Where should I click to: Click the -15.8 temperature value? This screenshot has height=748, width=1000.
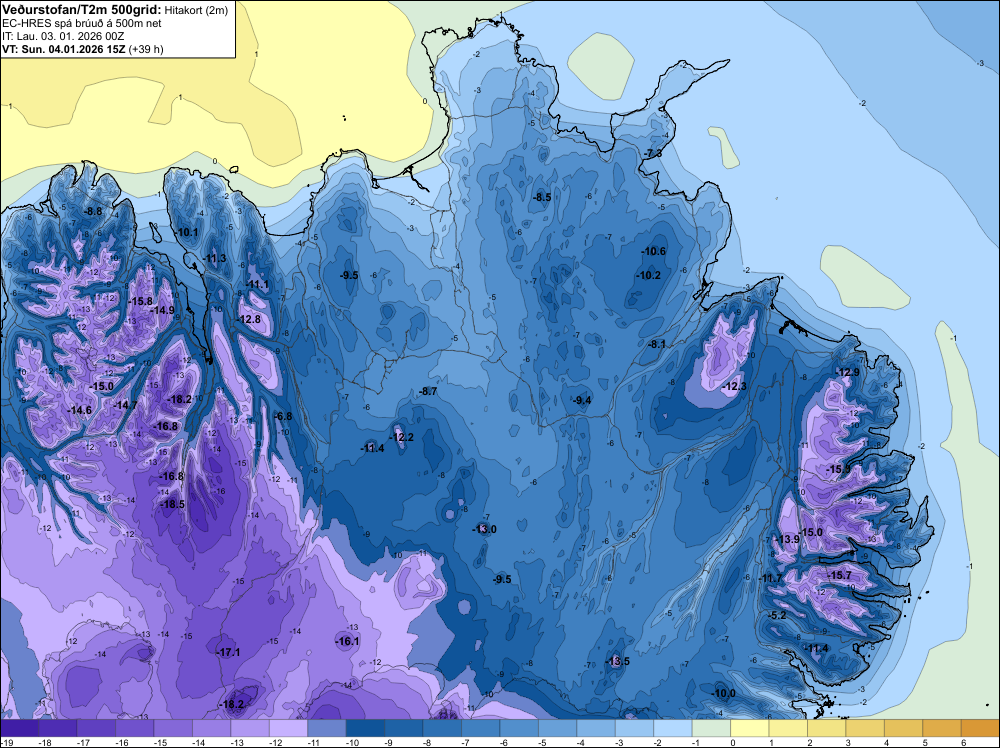(140, 301)
